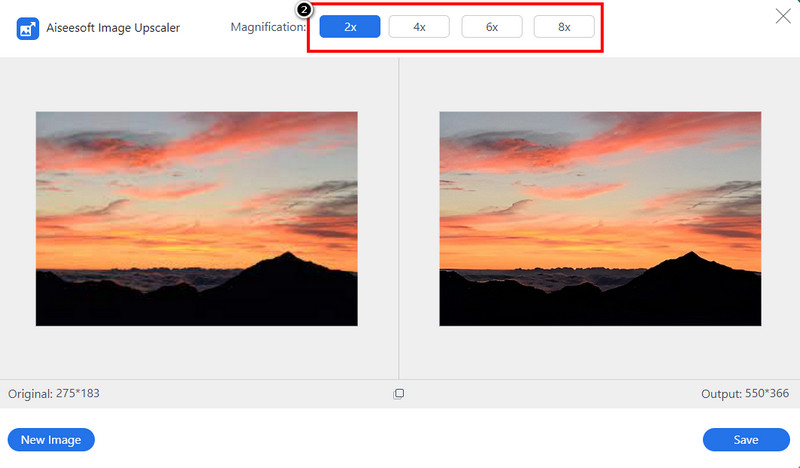
Task: Click the Output: 550*366 text
Action: [x=745, y=393]
